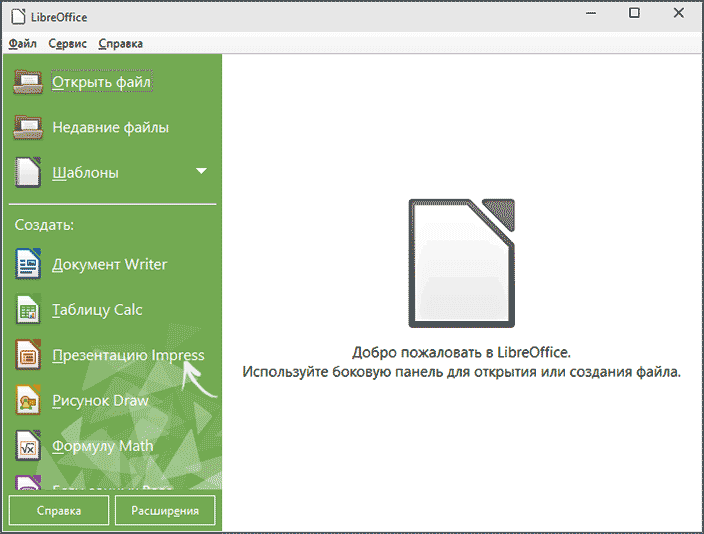This screenshot has width=704, height=534.
Task: Create a new Таблицу Calc
Action: 97,310
